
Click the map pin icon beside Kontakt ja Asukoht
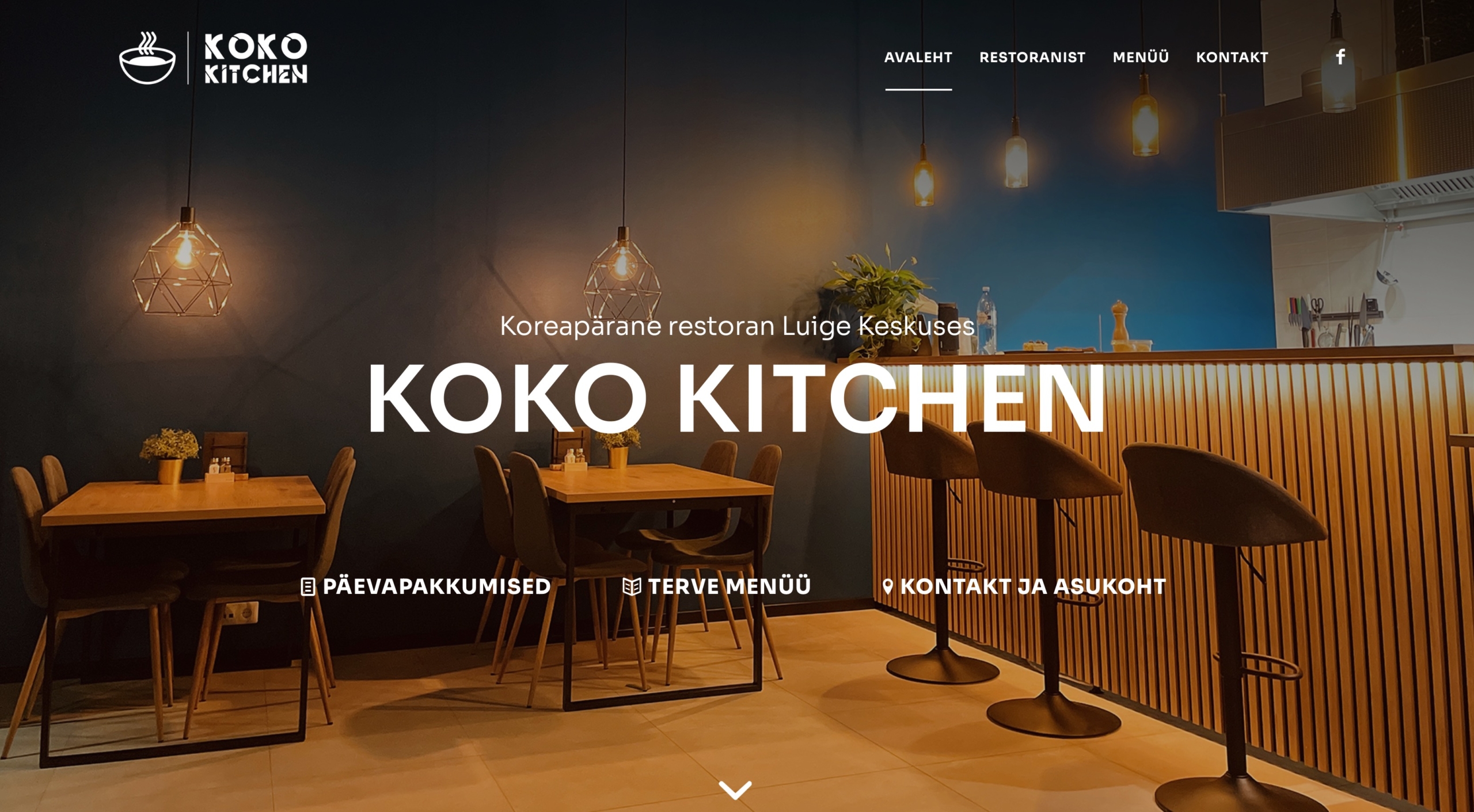(x=888, y=586)
